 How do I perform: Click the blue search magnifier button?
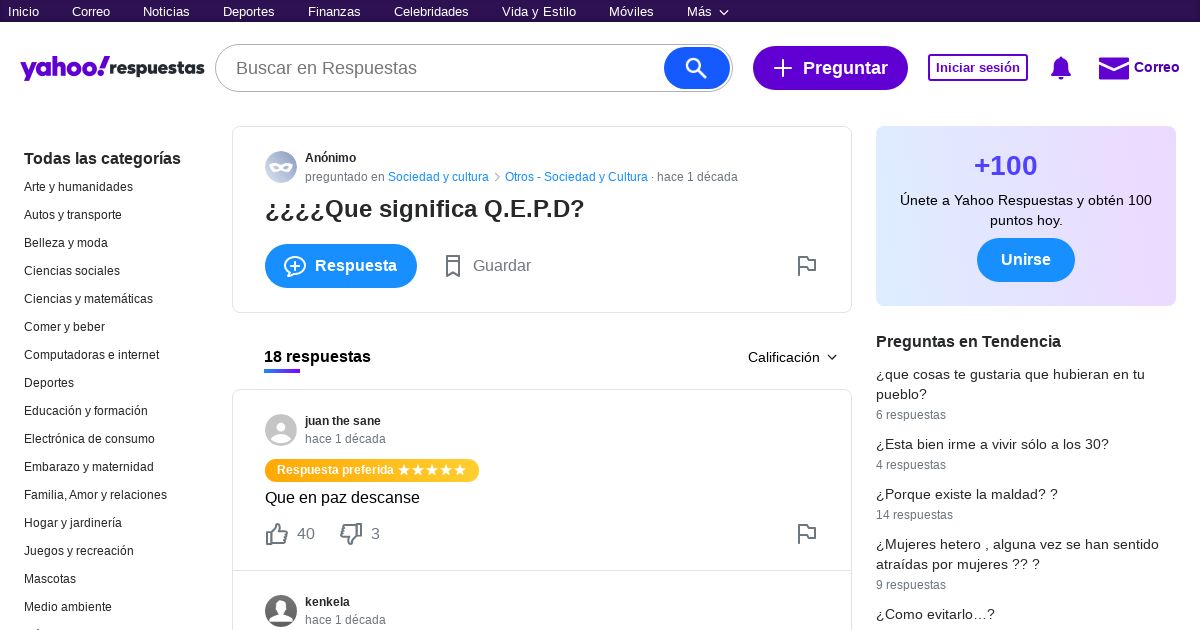[x=697, y=68]
